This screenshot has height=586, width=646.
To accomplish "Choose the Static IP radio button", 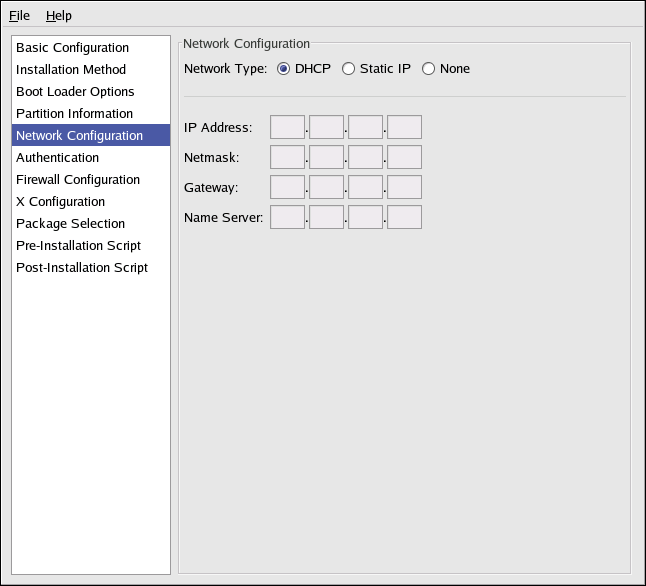I will [349, 69].
